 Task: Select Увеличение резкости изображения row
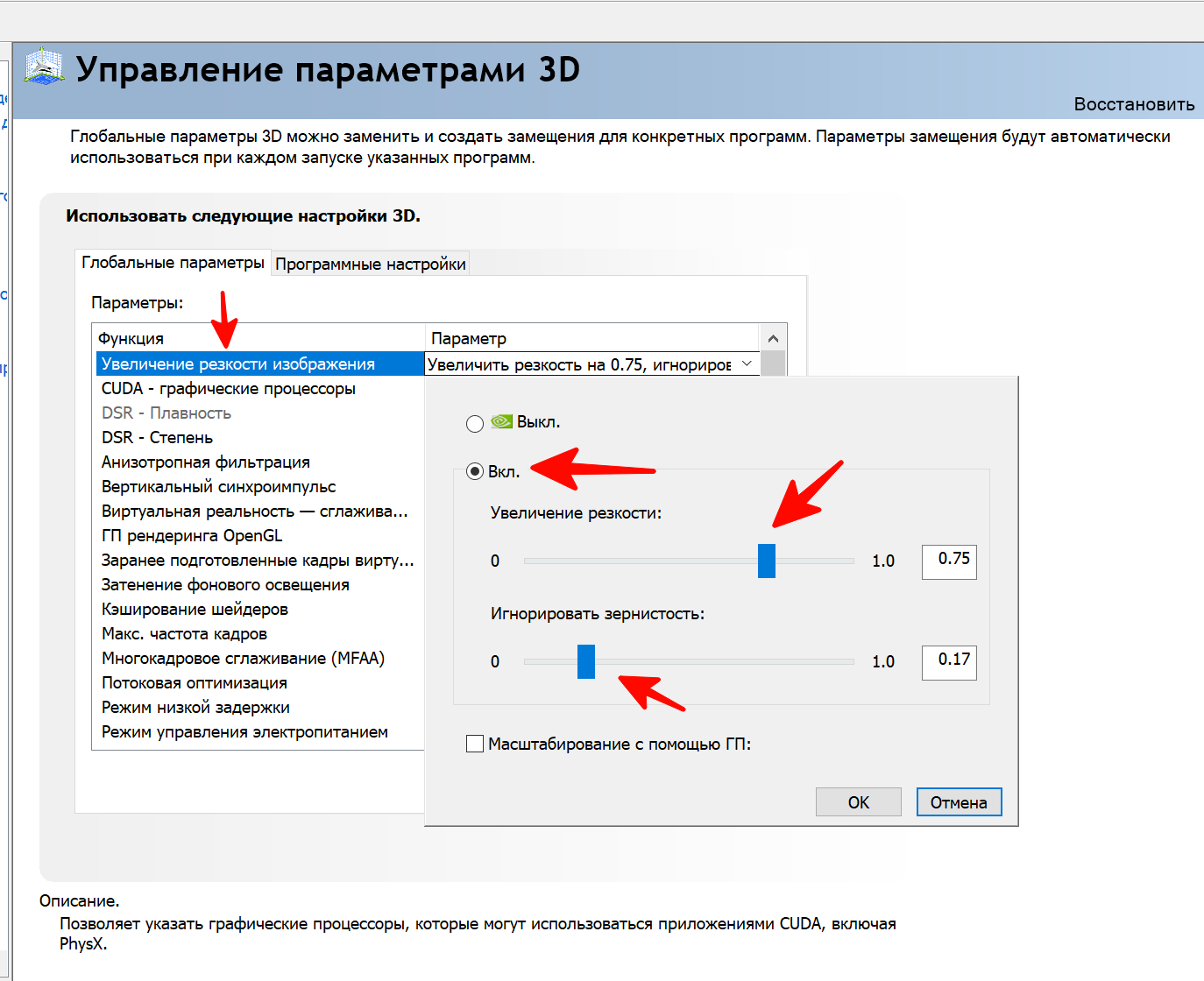260,363
